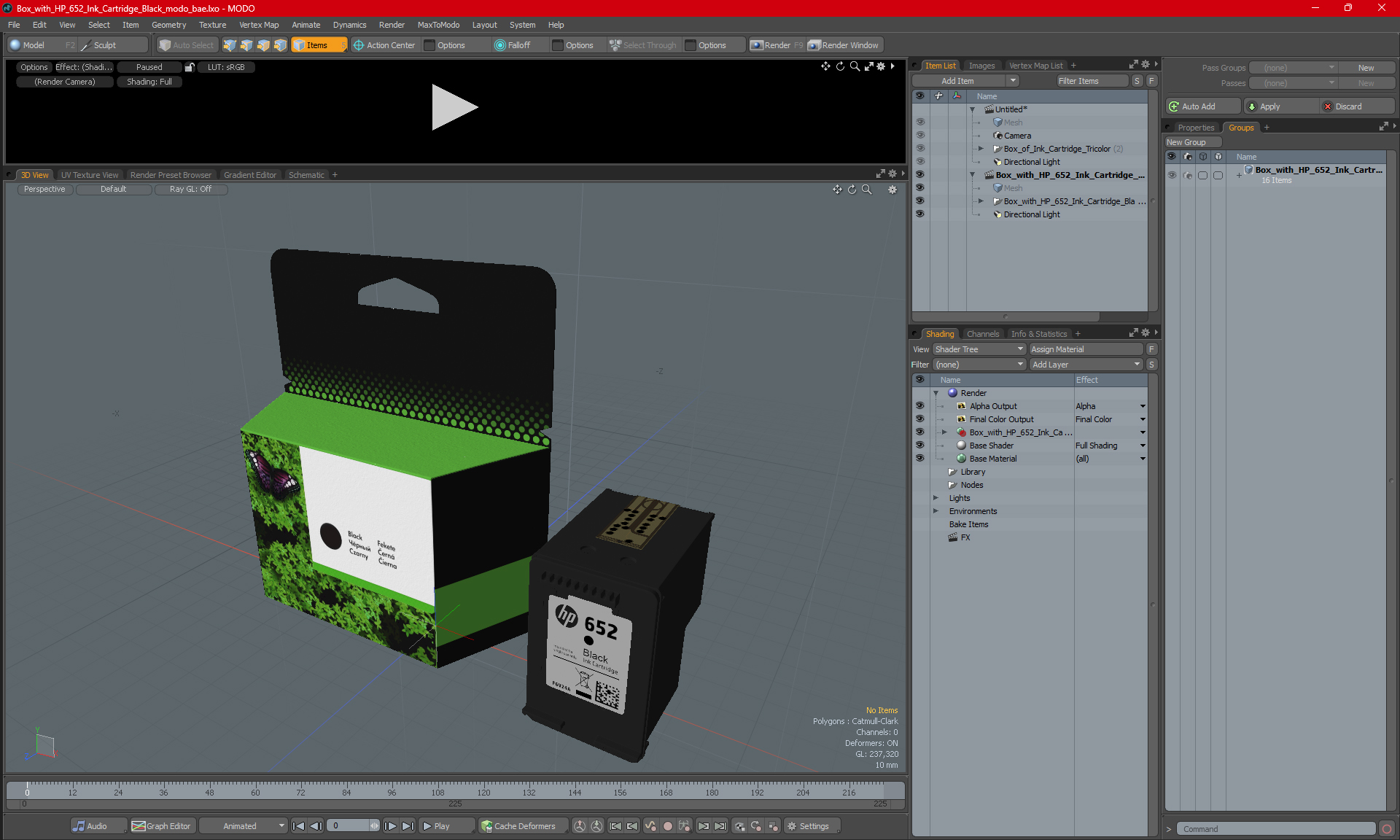Open the Shader Tree view dropdown

pos(979,349)
